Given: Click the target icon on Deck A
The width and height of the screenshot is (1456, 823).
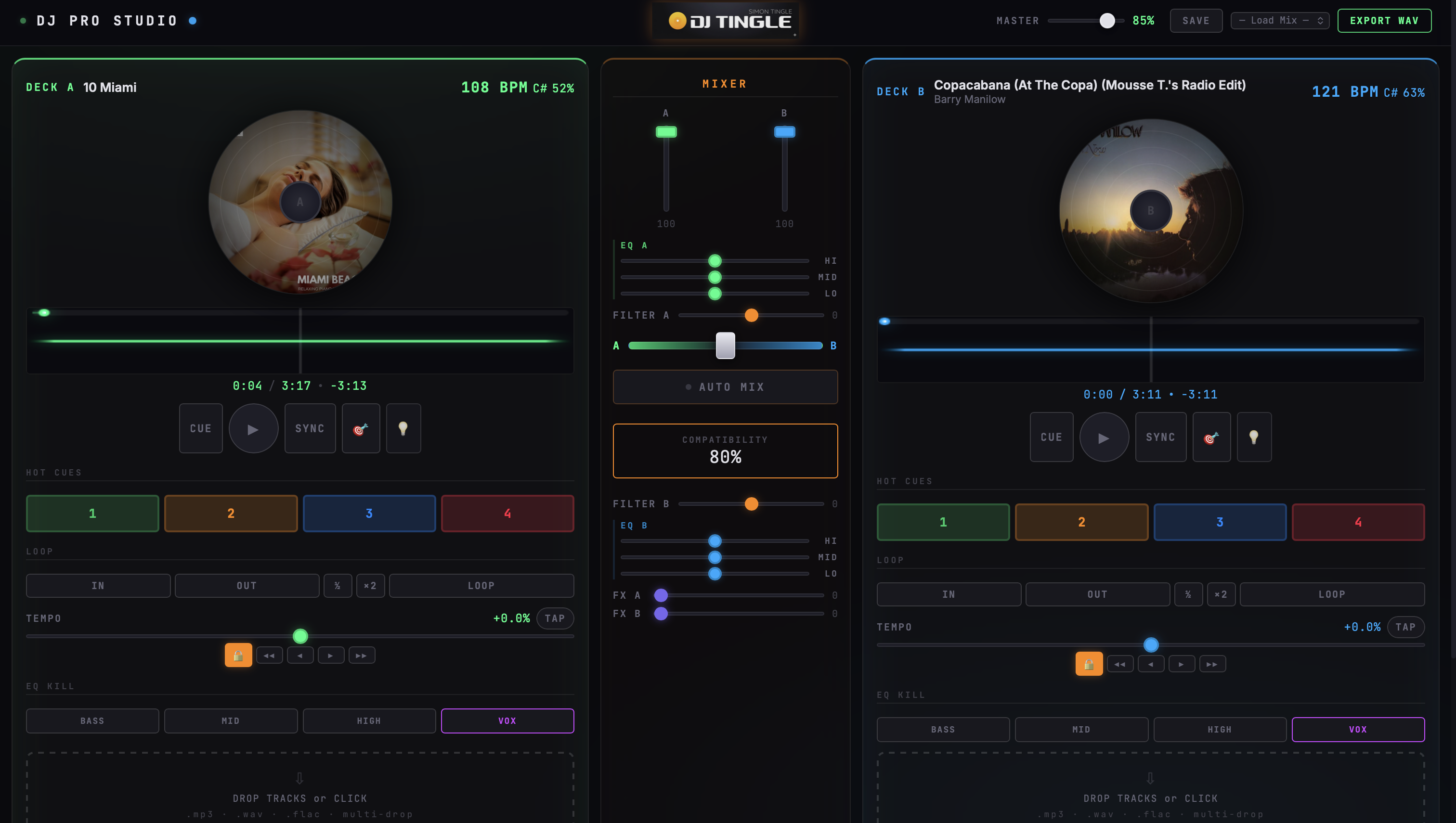Looking at the screenshot, I should (361, 428).
